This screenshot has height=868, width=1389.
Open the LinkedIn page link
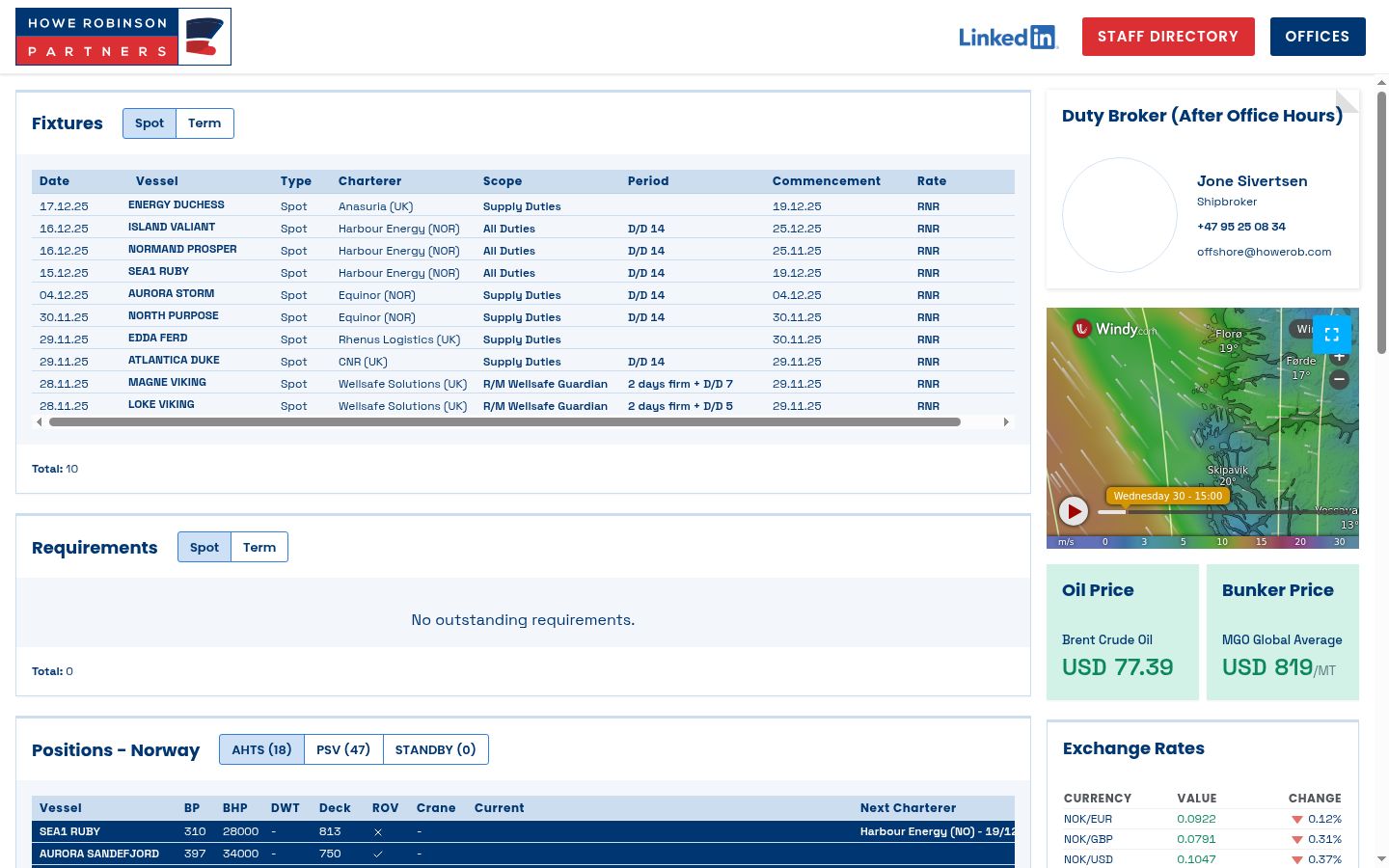pyautogui.click(x=1008, y=37)
